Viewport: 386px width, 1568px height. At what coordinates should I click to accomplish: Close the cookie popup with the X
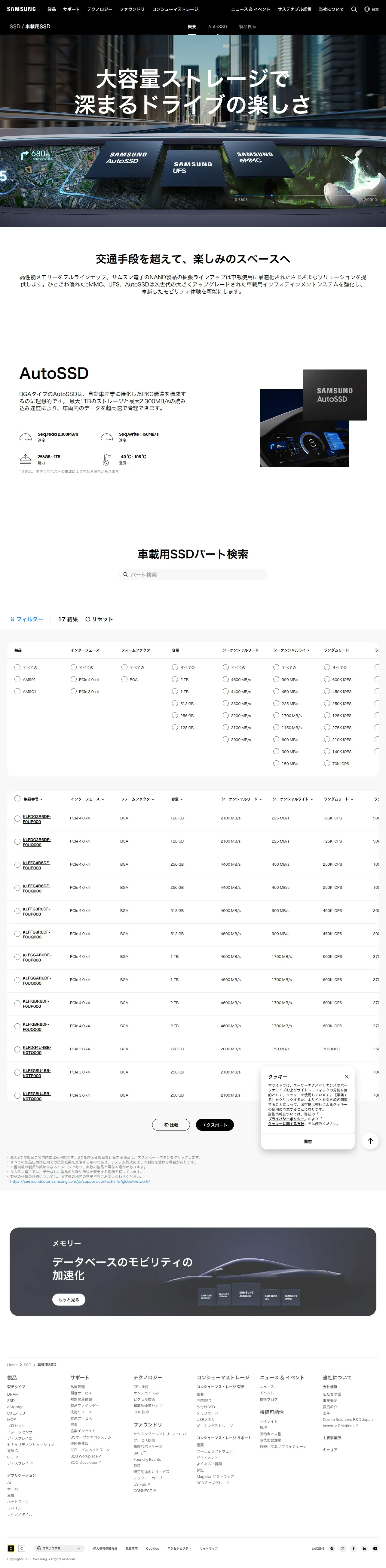tap(346, 1077)
